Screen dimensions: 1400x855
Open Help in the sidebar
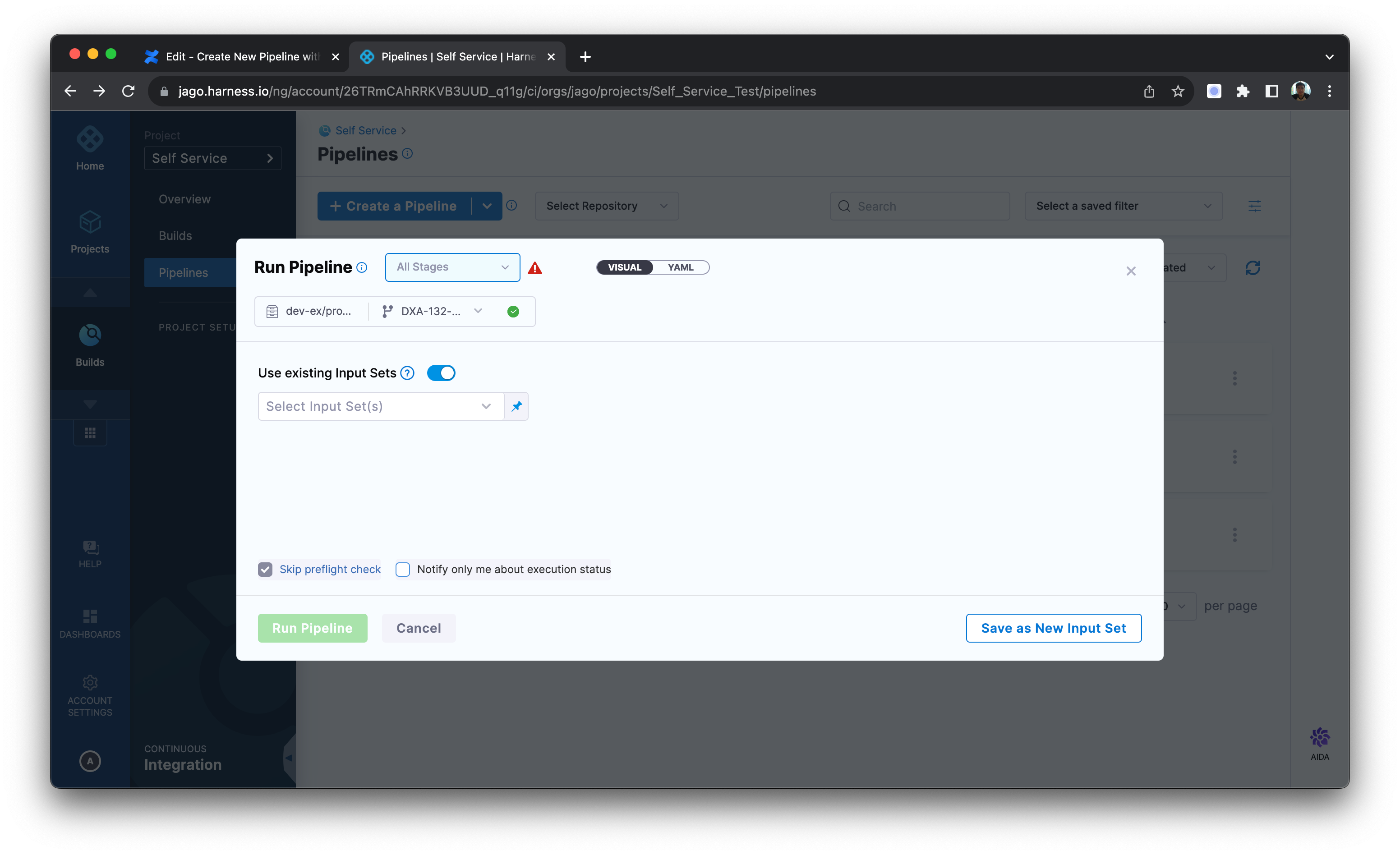point(90,555)
